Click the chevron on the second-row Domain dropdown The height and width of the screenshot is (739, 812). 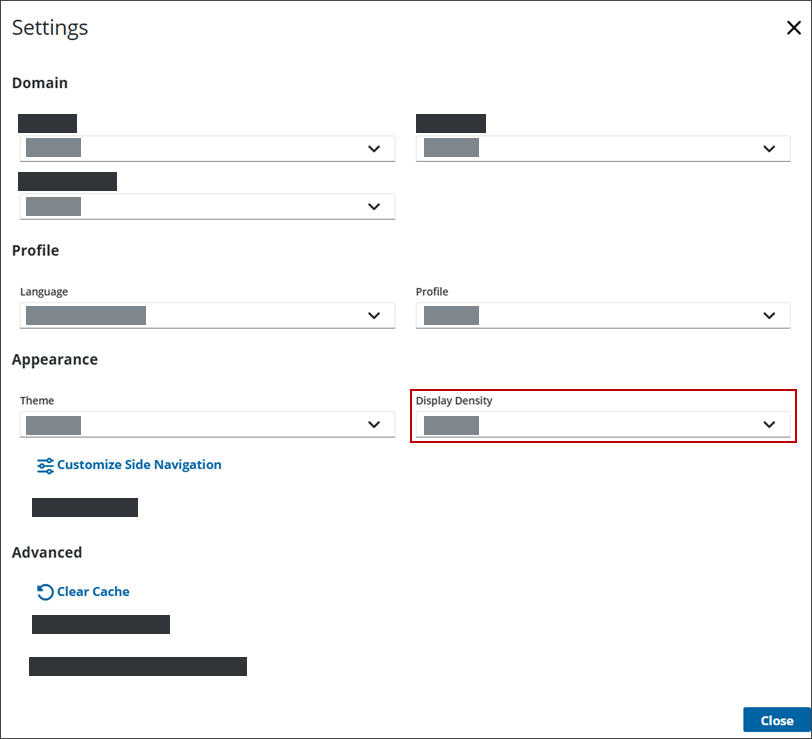pos(374,207)
